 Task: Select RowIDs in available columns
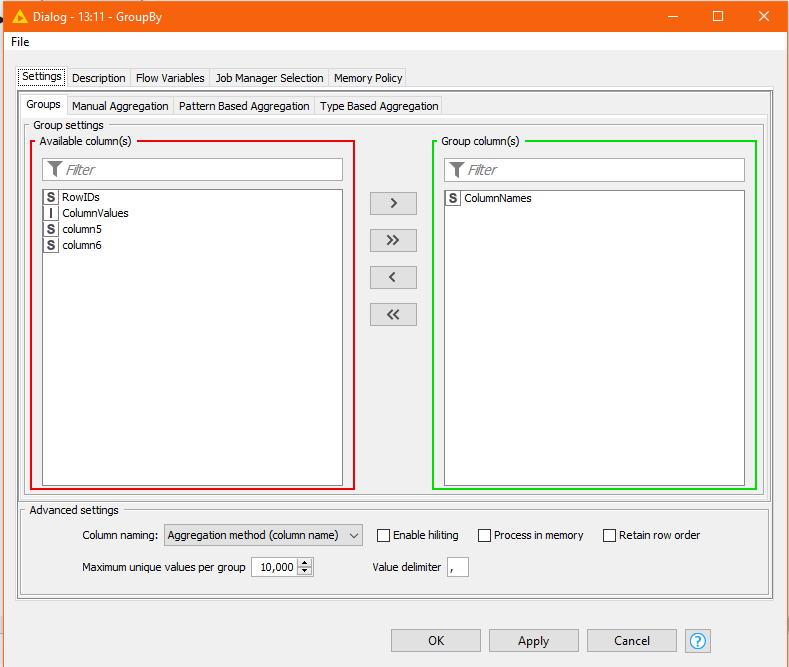192,197
